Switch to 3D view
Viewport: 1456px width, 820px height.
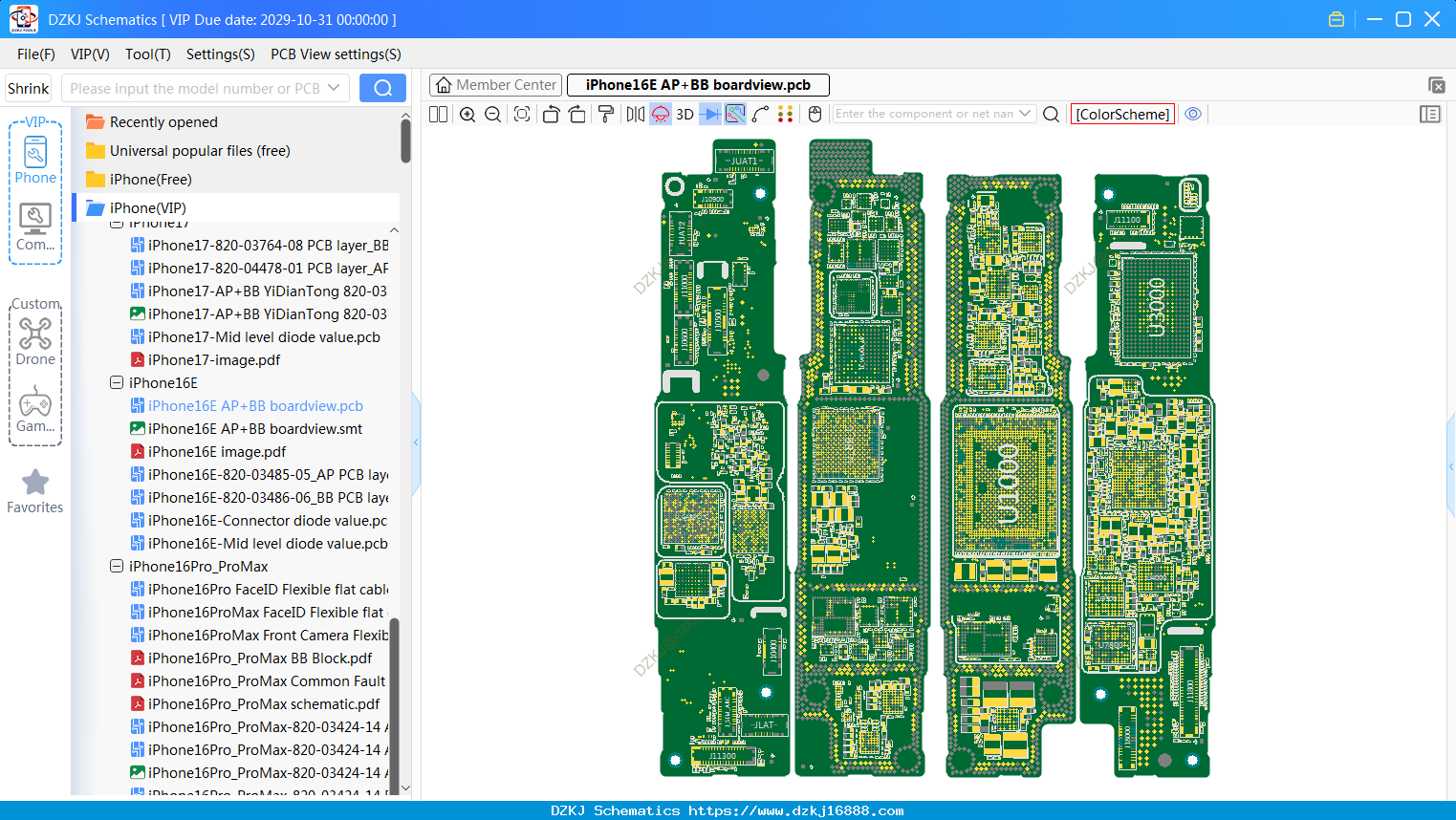point(685,115)
